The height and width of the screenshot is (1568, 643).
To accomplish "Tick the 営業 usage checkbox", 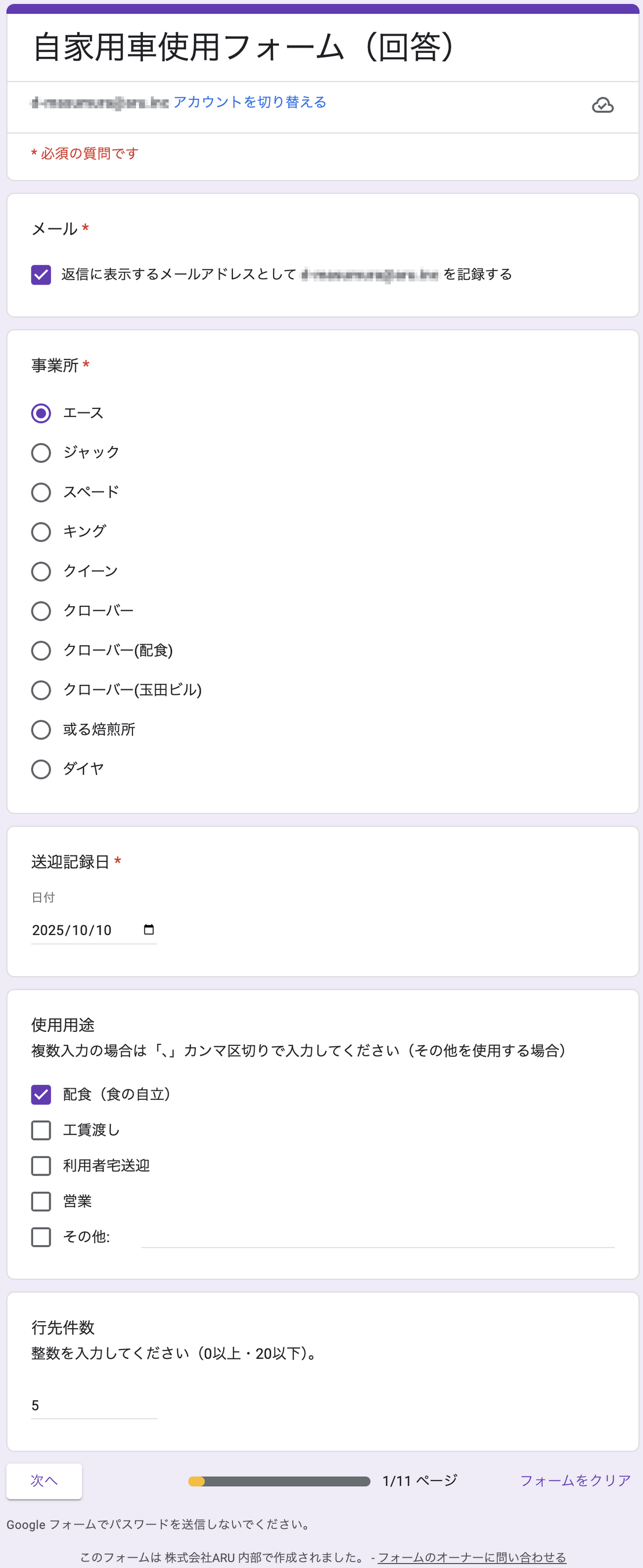I will tap(41, 1202).
